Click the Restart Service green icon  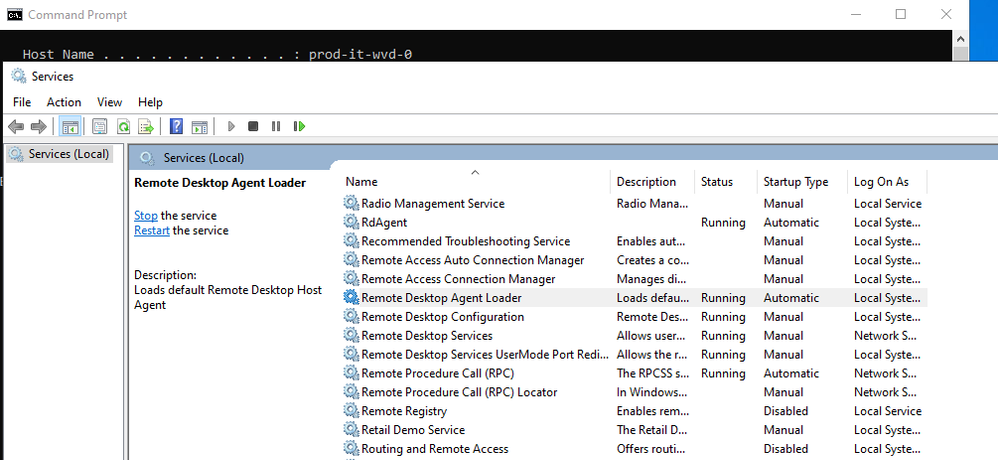pos(299,127)
